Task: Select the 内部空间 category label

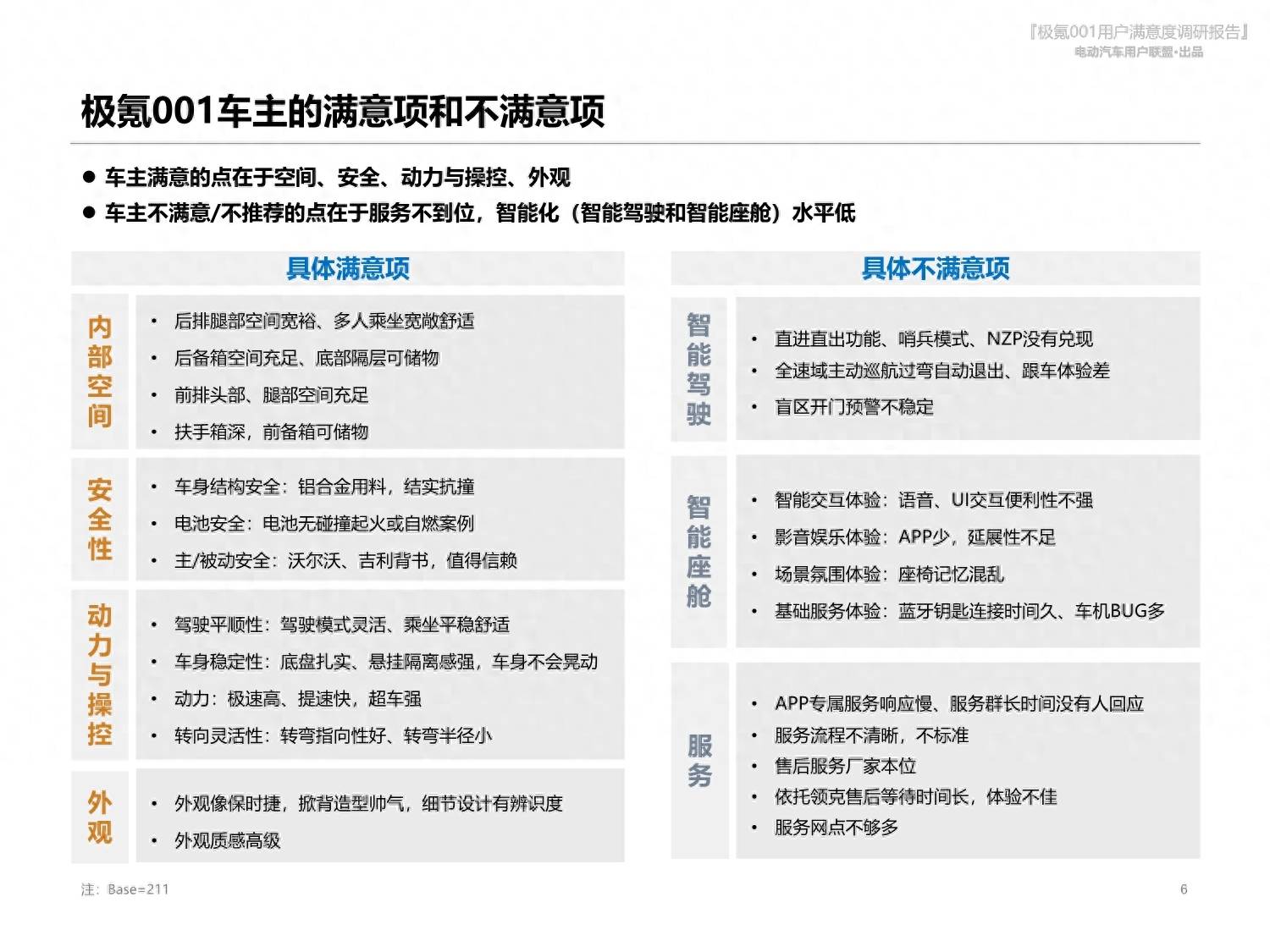Action: point(100,371)
